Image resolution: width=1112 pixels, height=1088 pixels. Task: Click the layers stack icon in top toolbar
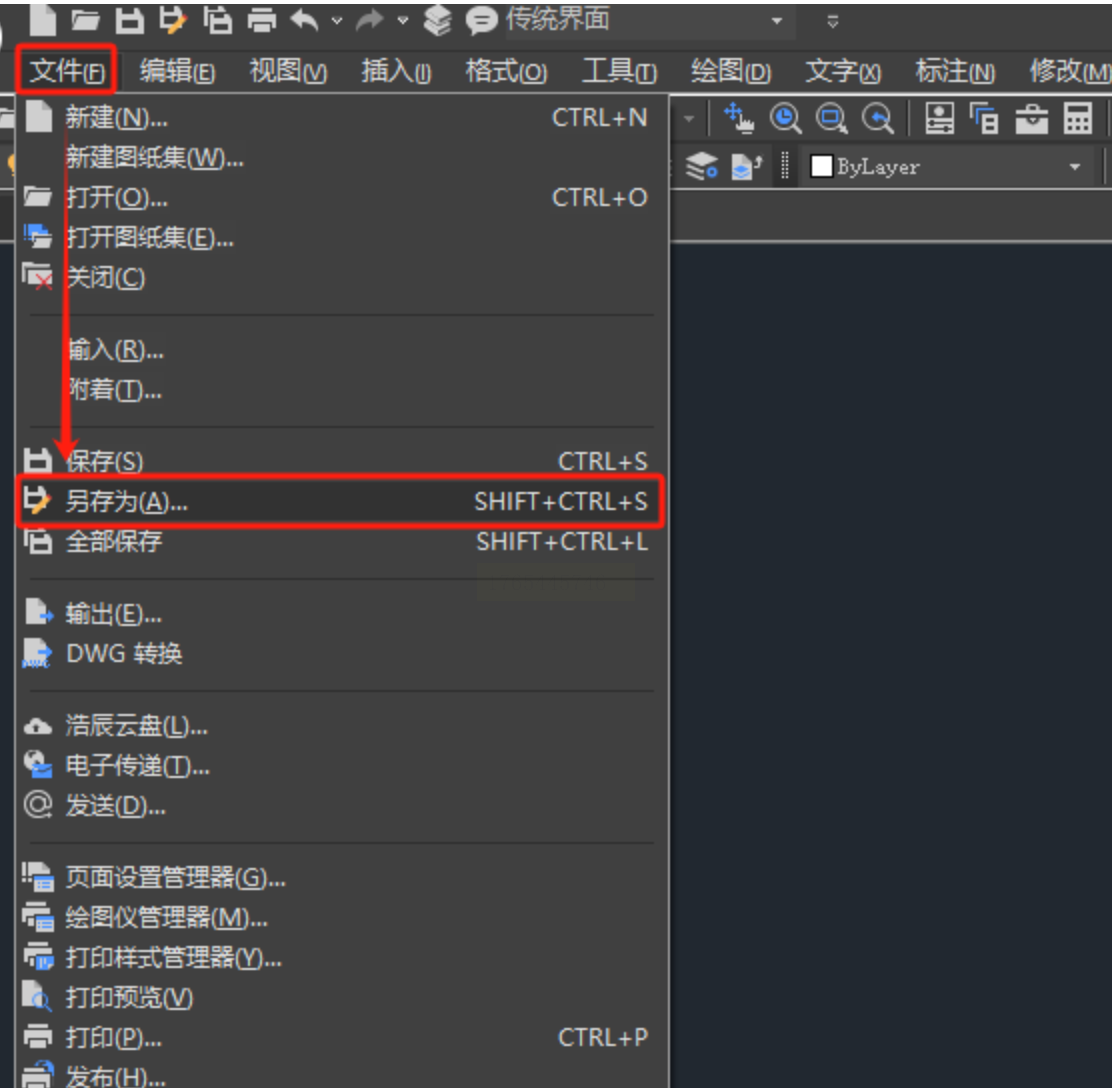click(x=438, y=20)
